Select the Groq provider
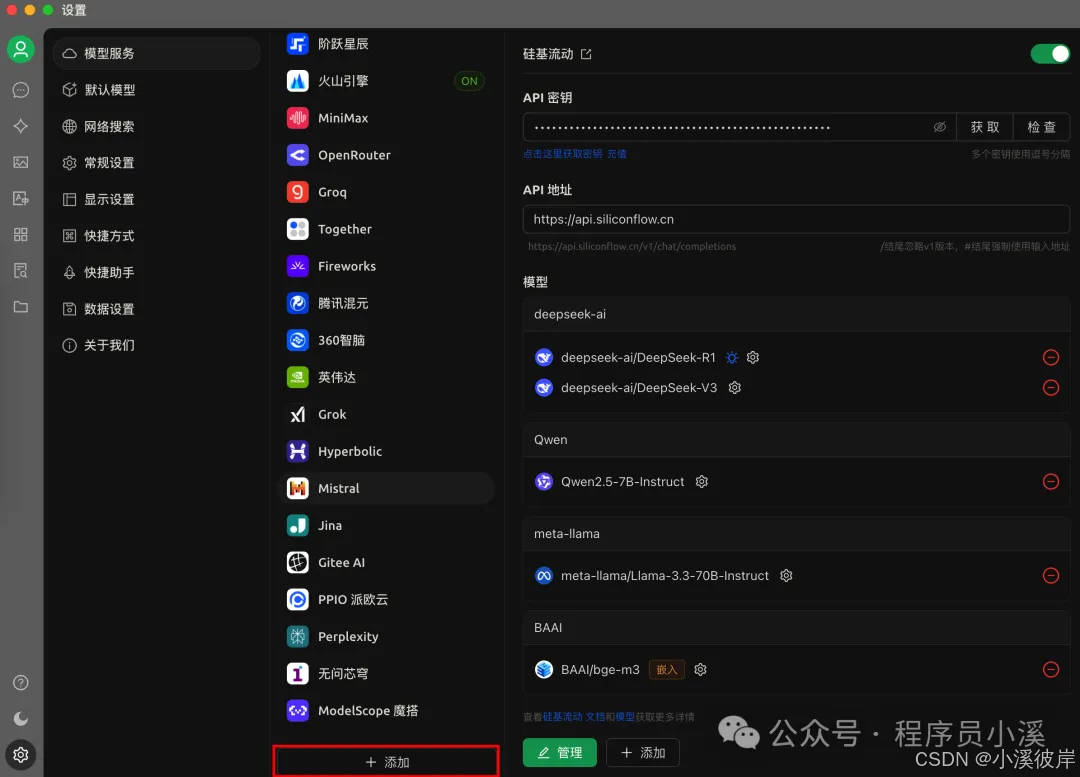Screen dimensions: 1080x777 (x=386, y=192)
